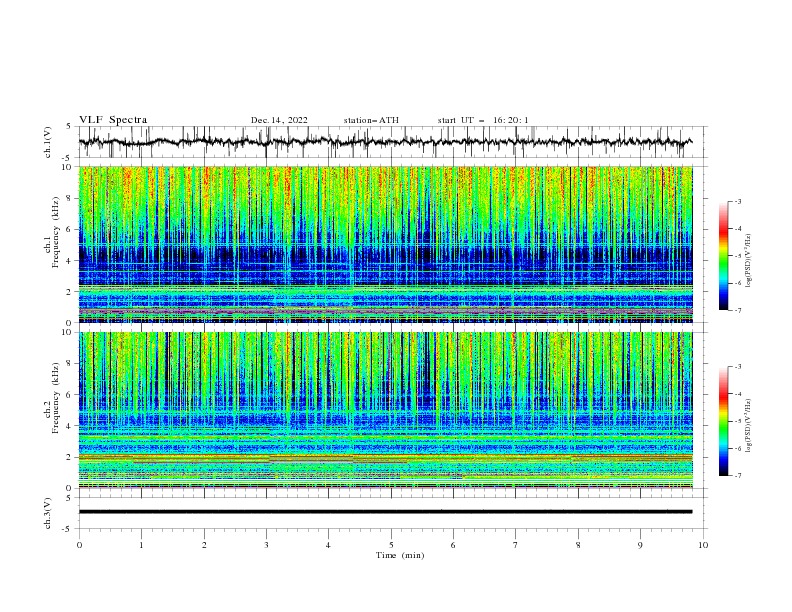Viewport: 792px width, 612px height.
Task: Click the "Time (min)" axis title
Action: 400,555
